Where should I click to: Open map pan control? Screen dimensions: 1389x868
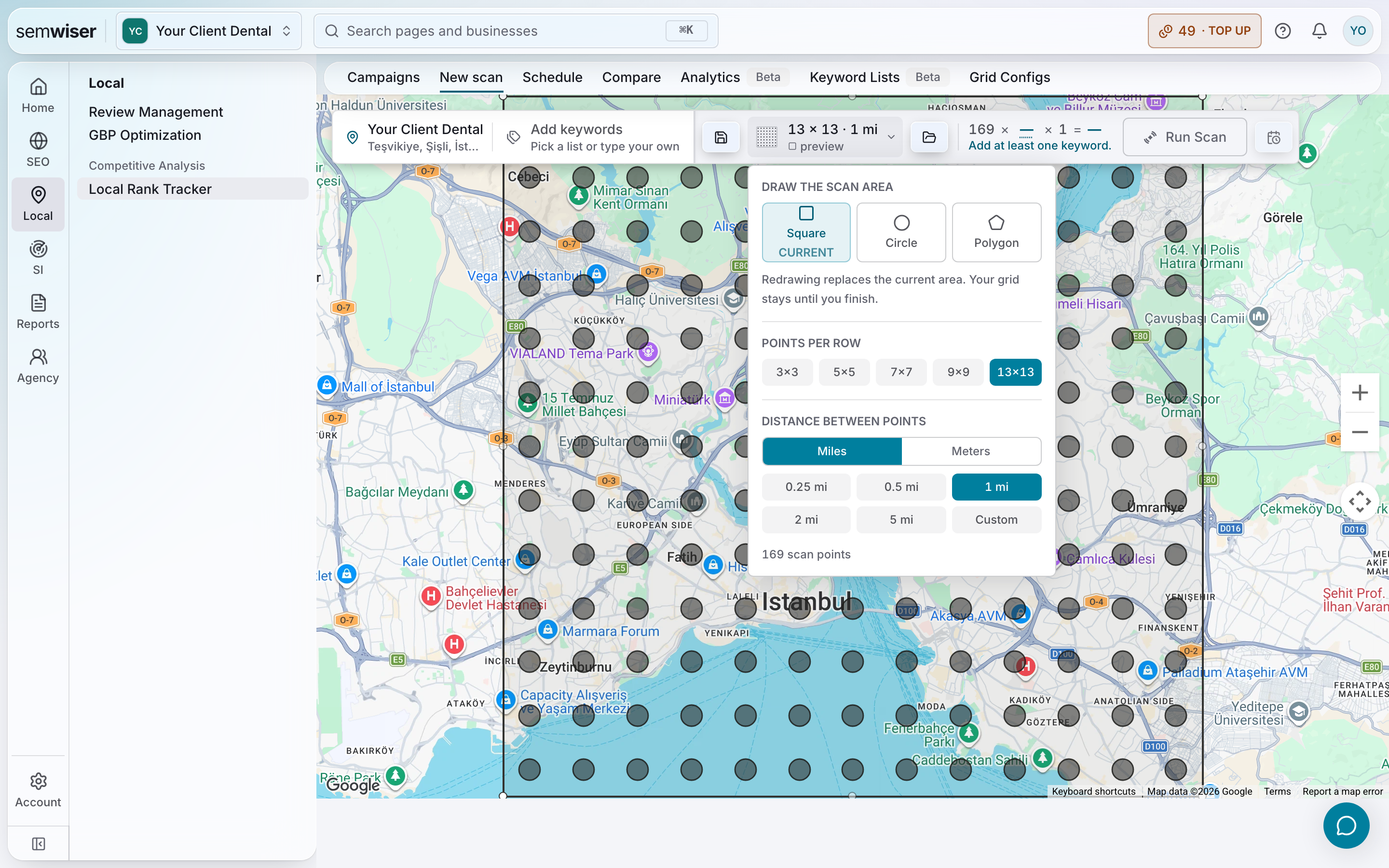click(x=1360, y=502)
